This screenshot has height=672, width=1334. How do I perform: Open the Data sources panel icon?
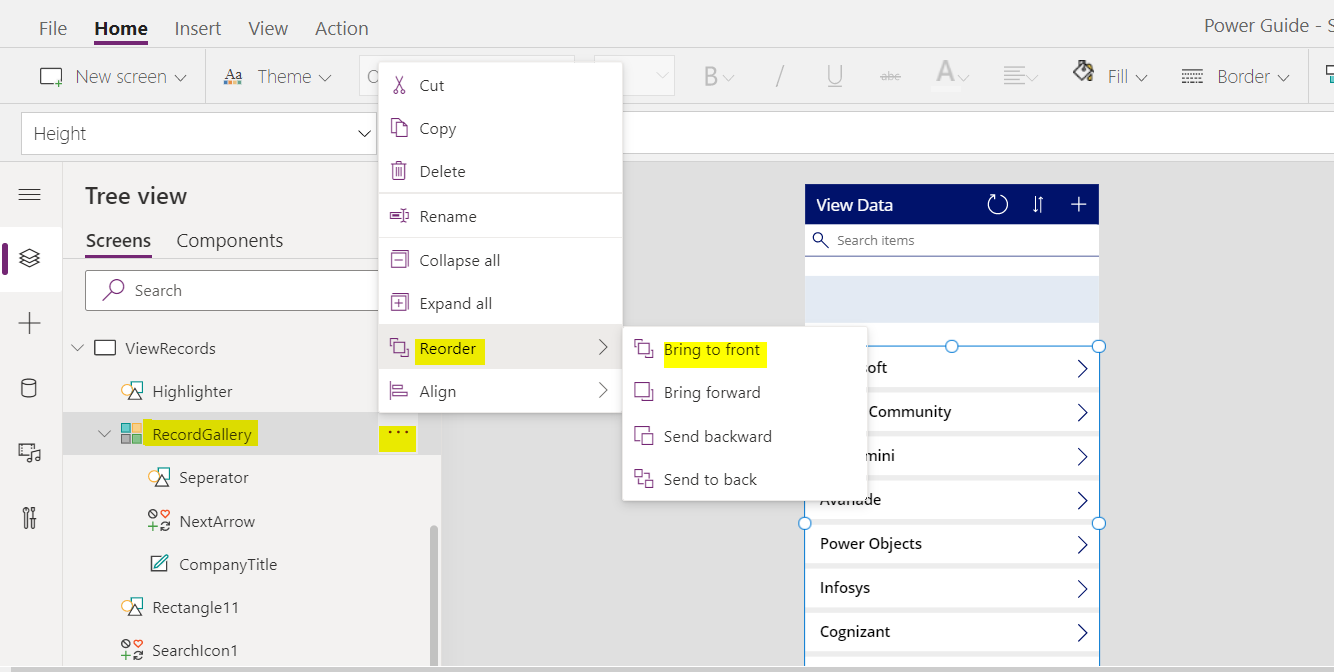point(30,388)
